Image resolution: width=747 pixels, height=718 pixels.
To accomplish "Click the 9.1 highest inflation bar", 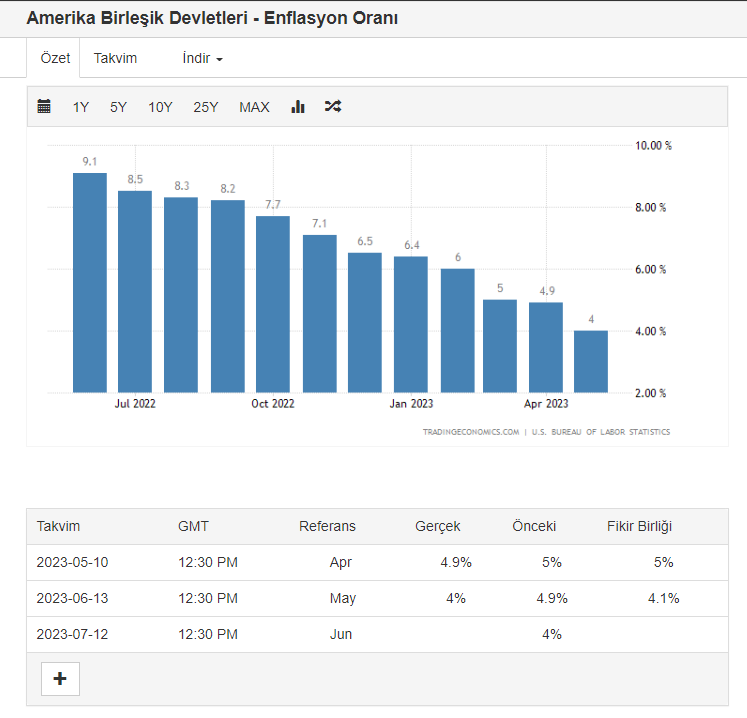I will click(90, 283).
